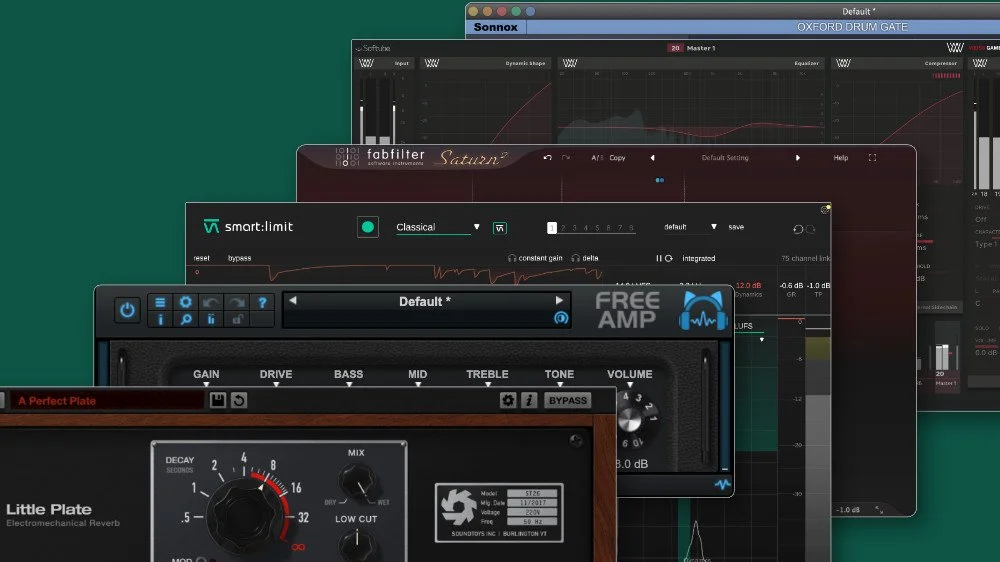This screenshot has height=562, width=1000.
Task: Click the smart:limit logo icon
Action: [x=211, y=226]
